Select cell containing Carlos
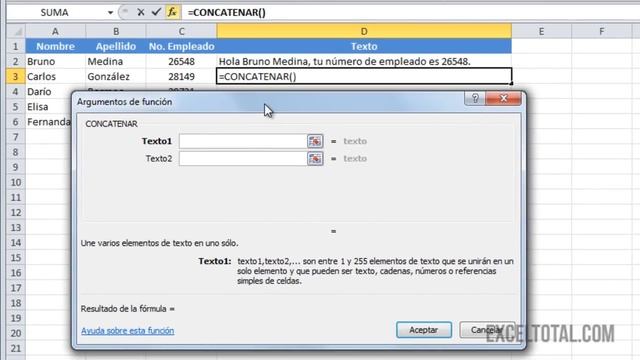This screenshot has height=360, width=640. point(56,76)
